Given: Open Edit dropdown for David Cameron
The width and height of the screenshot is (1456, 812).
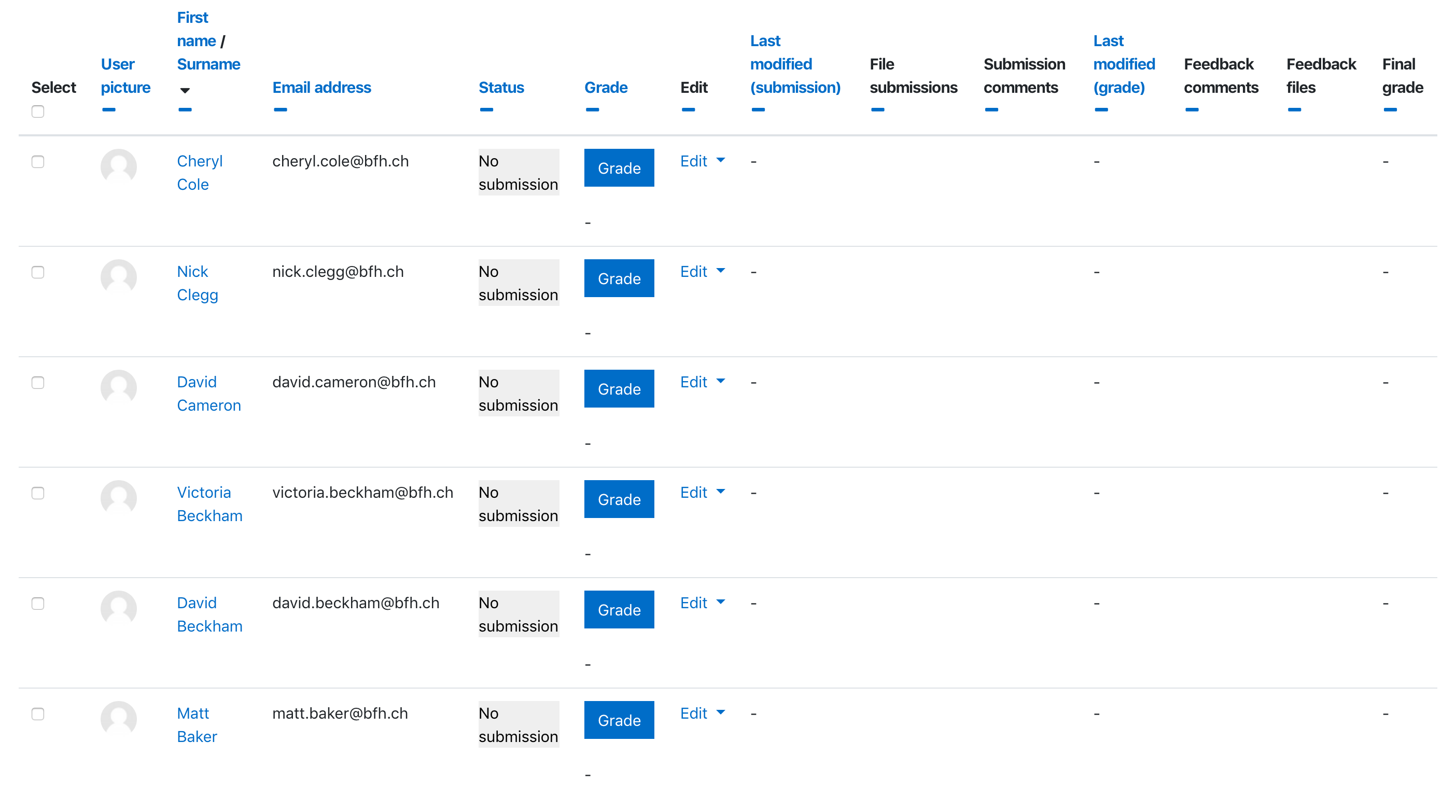Looking at the screenshot, I should [703, 382].
